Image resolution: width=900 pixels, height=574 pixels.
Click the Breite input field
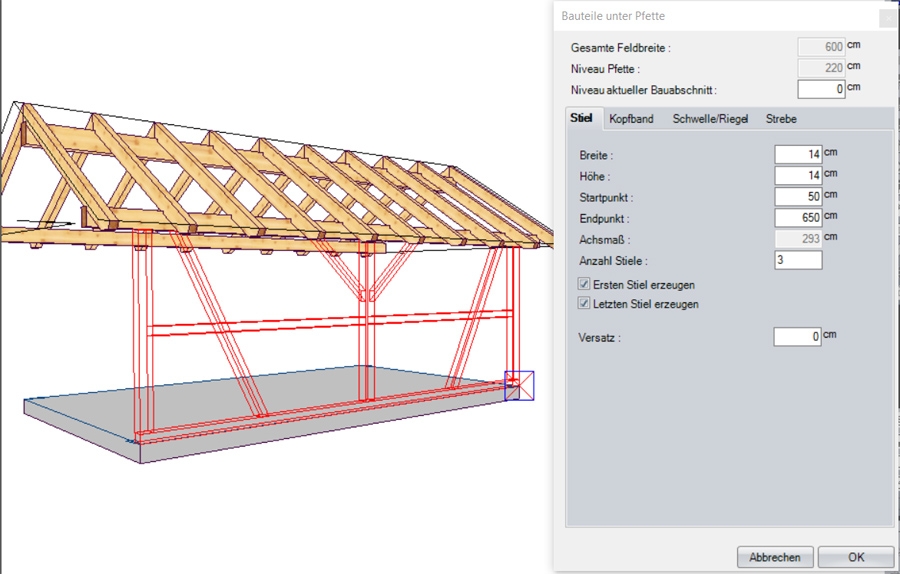coord(797,154)
